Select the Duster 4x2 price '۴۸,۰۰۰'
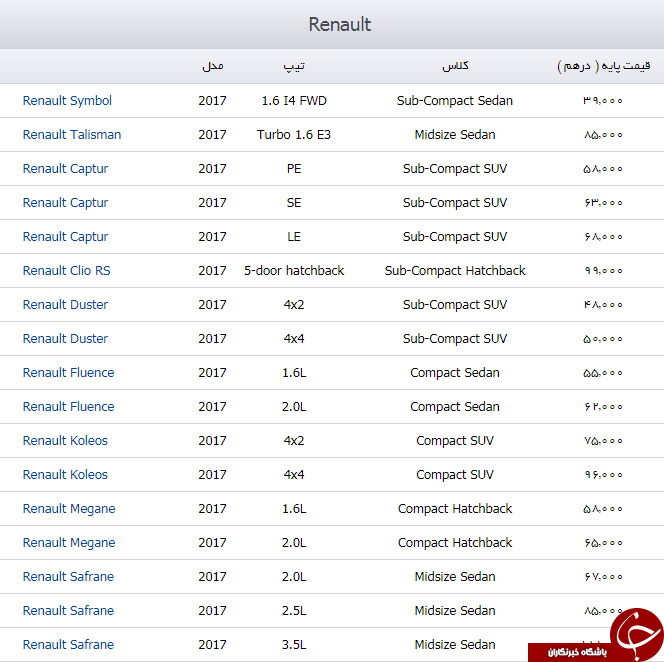The image size is (664, 662). pyautogui.click(x=603, y=305)
